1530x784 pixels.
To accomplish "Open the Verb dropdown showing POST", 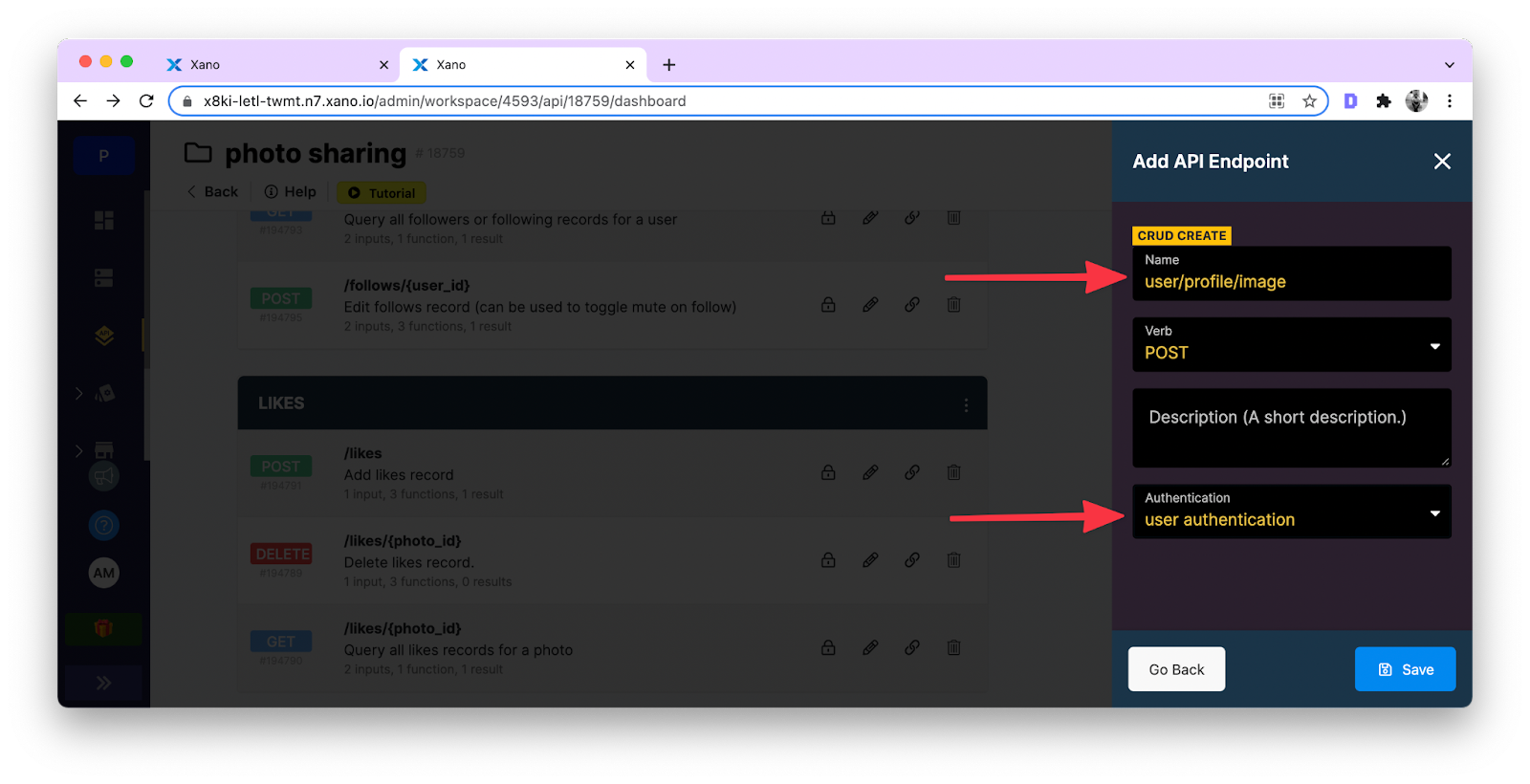I will tap(1291, 345).
